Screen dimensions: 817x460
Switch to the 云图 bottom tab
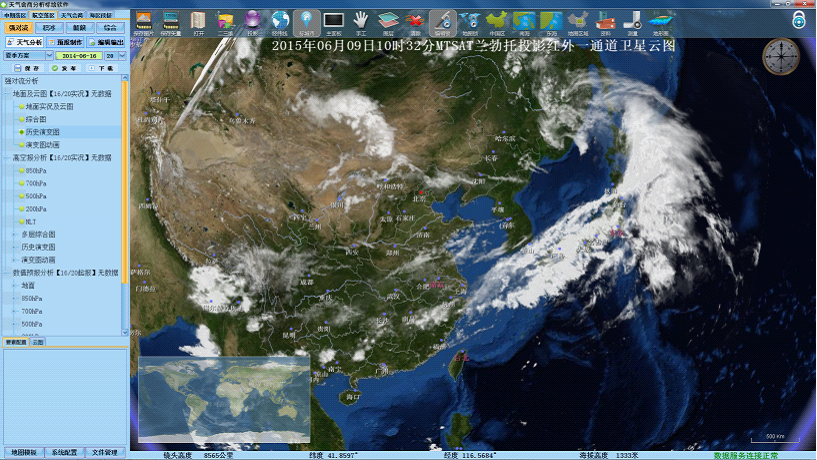(38, 342)
